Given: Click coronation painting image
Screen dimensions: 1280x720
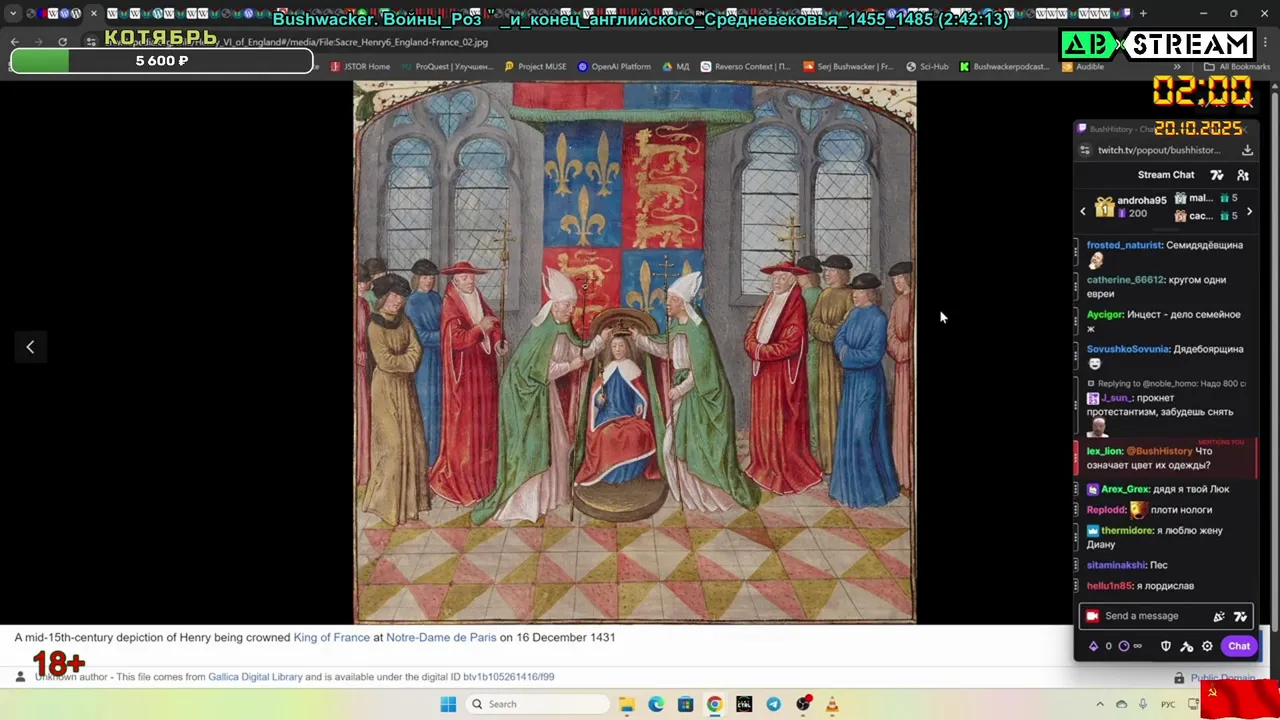Looking at the screenshot, I should click(x=635, y=352).
